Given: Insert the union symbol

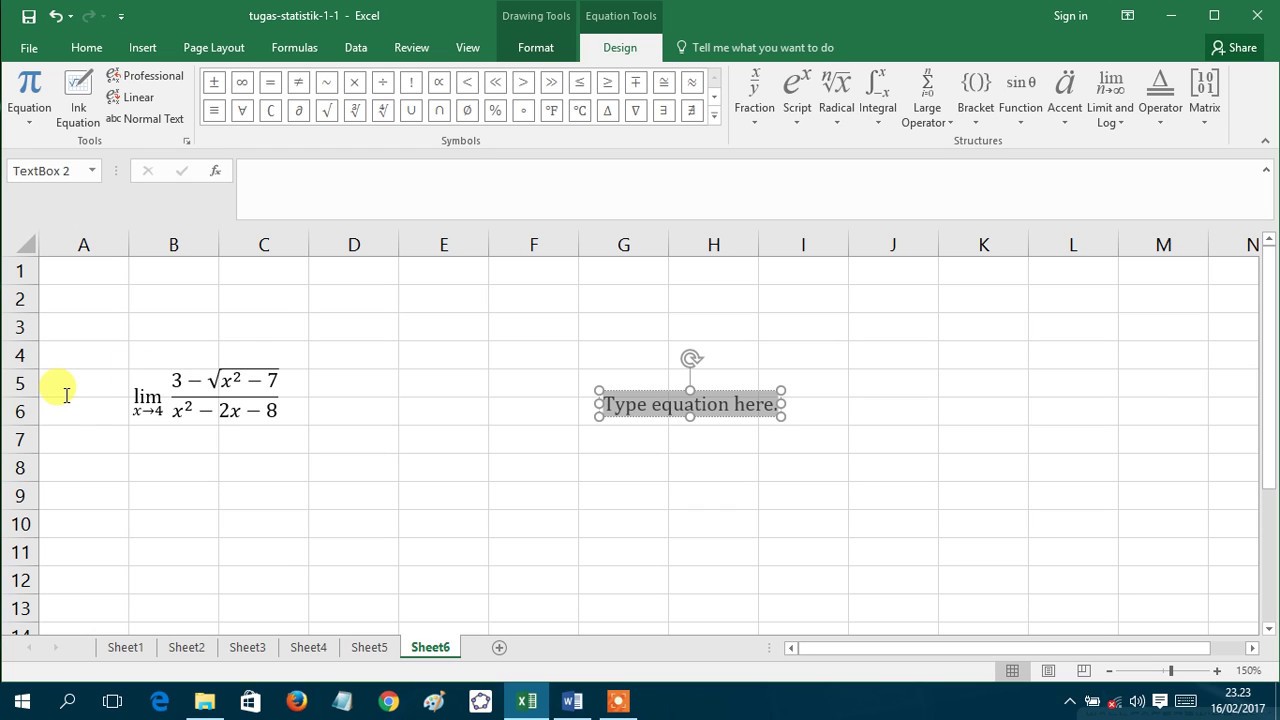Looking at the screenshot, I should (x=410, y=111).
